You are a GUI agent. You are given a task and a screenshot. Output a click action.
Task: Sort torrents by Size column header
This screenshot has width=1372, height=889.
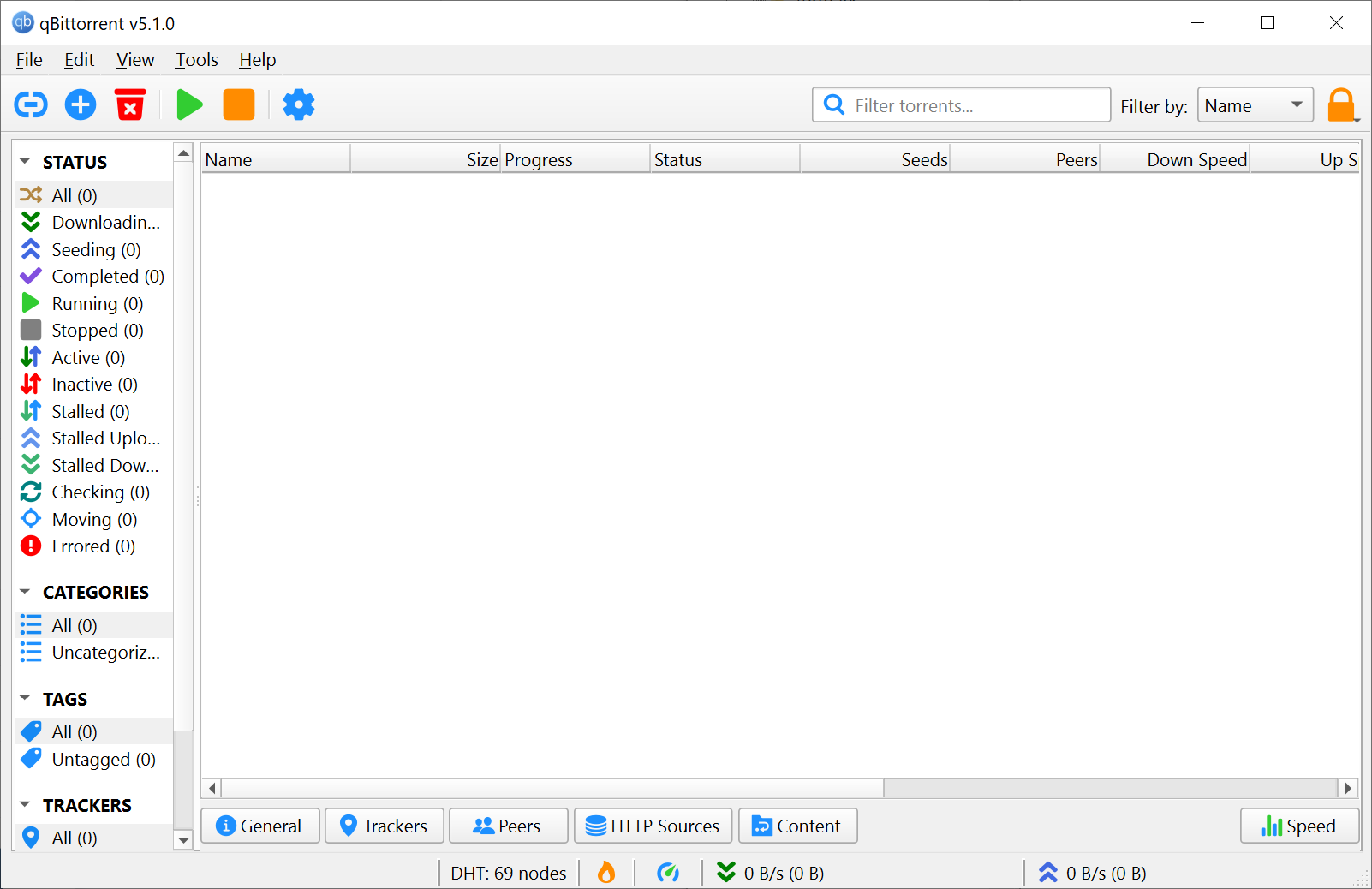pyautogui.click(x=426, y=159)
